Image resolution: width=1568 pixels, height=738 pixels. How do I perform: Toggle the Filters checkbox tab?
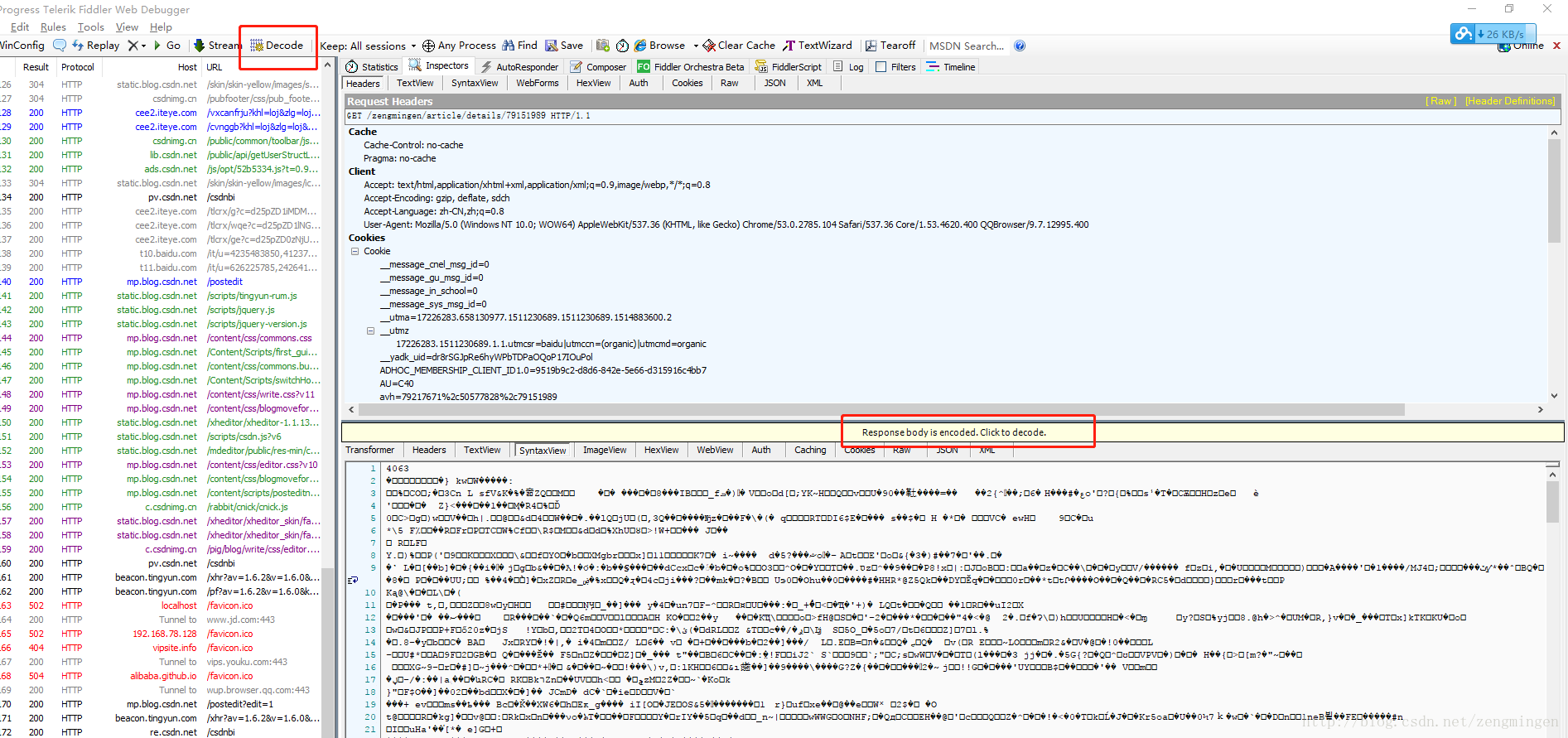(895, 67)
